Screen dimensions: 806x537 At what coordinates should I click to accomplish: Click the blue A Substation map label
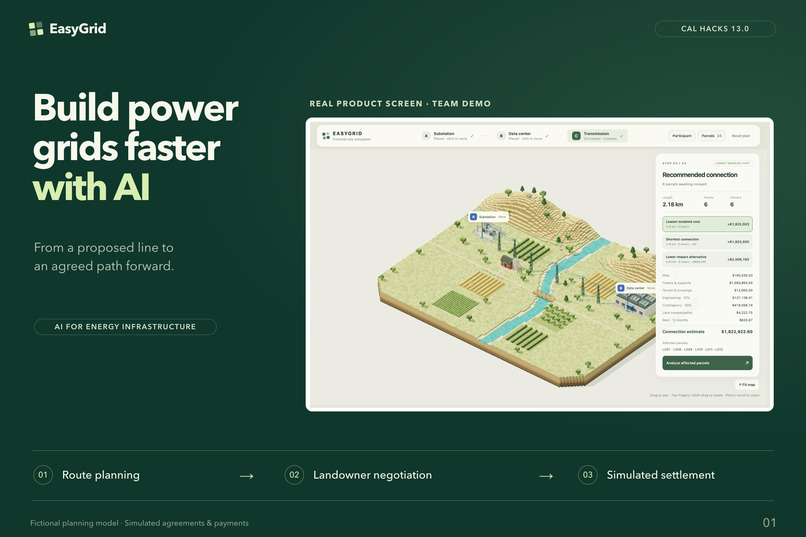point(488,217)
